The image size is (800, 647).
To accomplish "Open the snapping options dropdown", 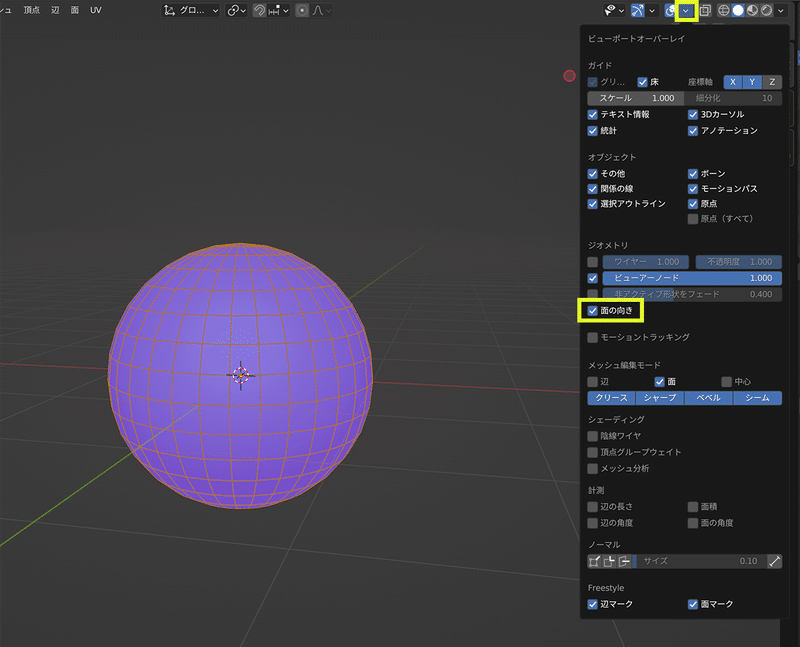I will tap(279, 10).
